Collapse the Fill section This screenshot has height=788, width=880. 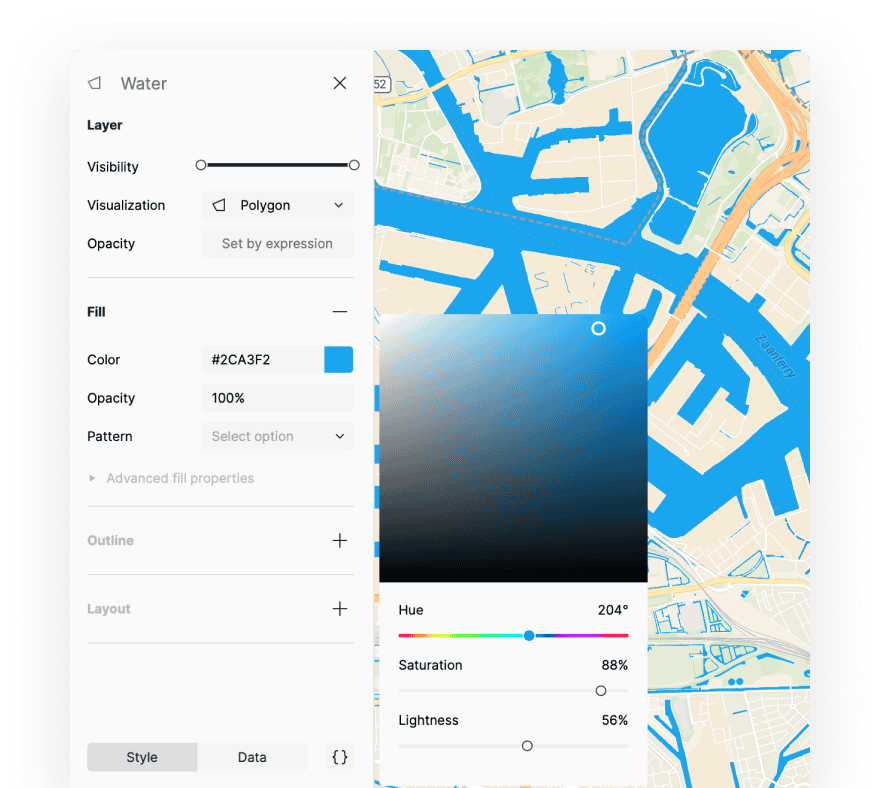(x=340, y=311)
